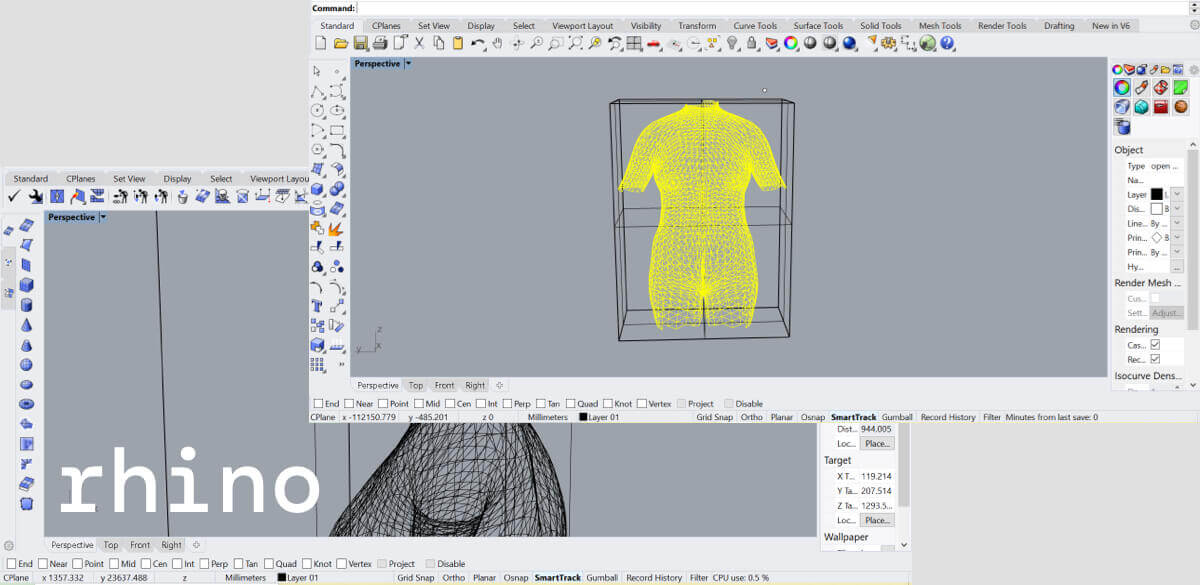Click Gumball in front window status bar
This screenshot has width=1200, height=585.
pos(897,417)
